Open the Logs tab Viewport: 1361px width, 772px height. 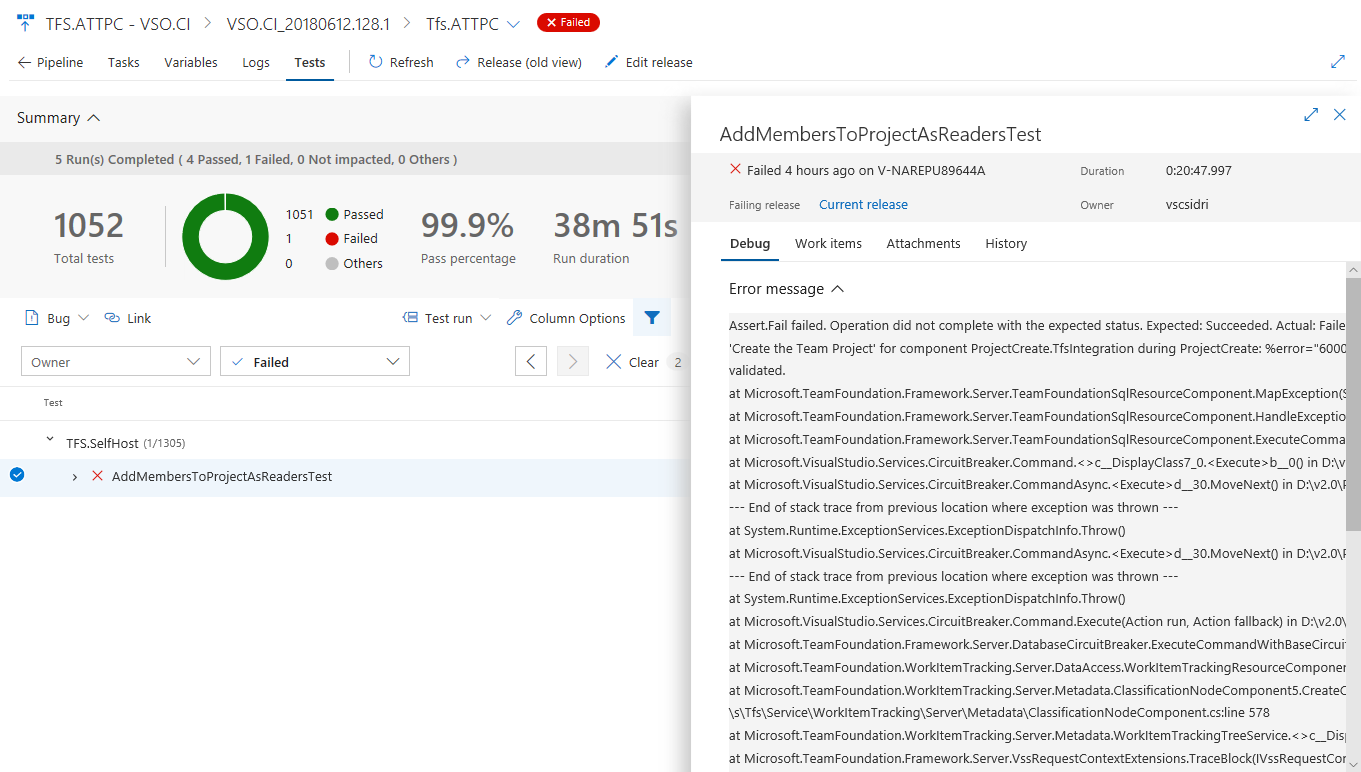256,62
